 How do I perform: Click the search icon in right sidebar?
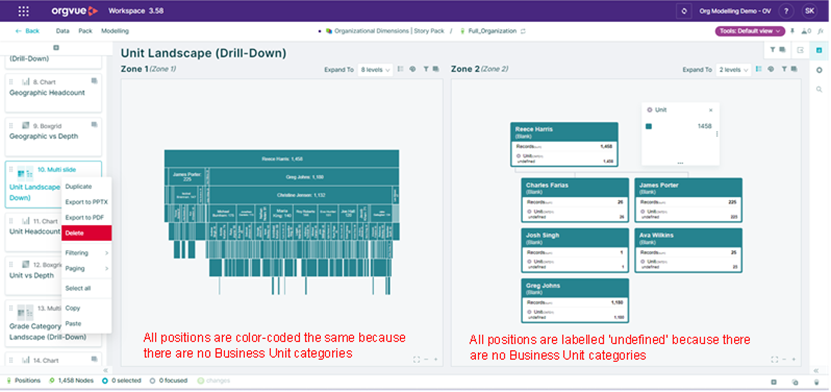(819, 90)
